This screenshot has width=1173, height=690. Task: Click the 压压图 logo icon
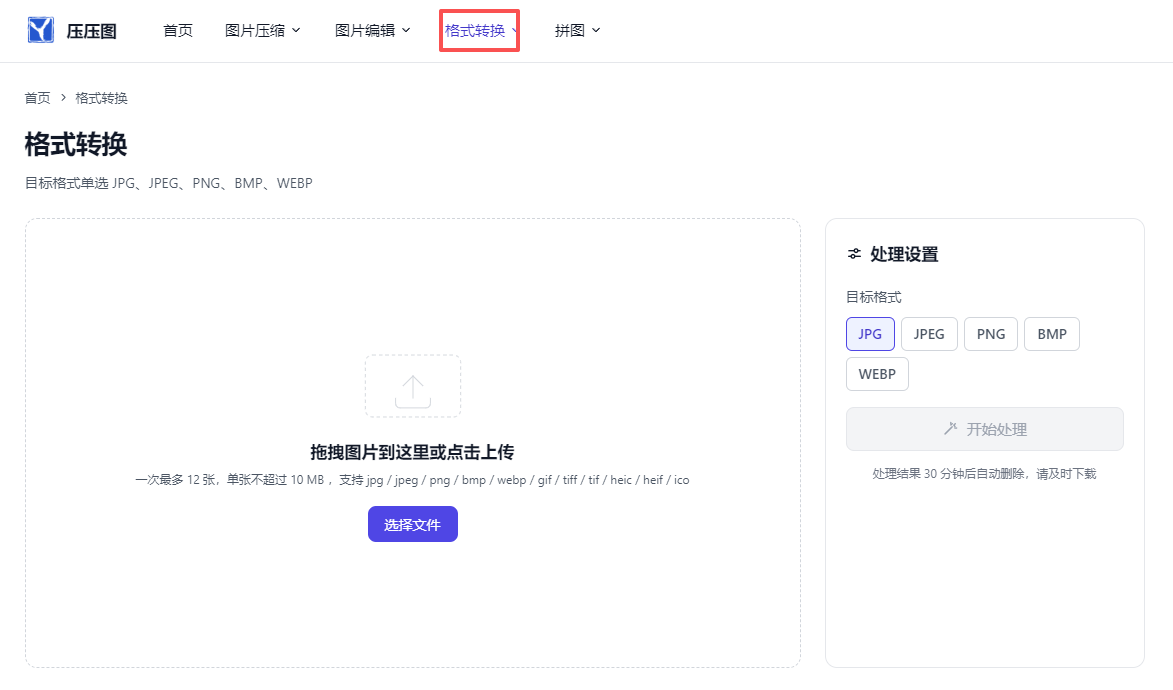click(x=40, y=30)
